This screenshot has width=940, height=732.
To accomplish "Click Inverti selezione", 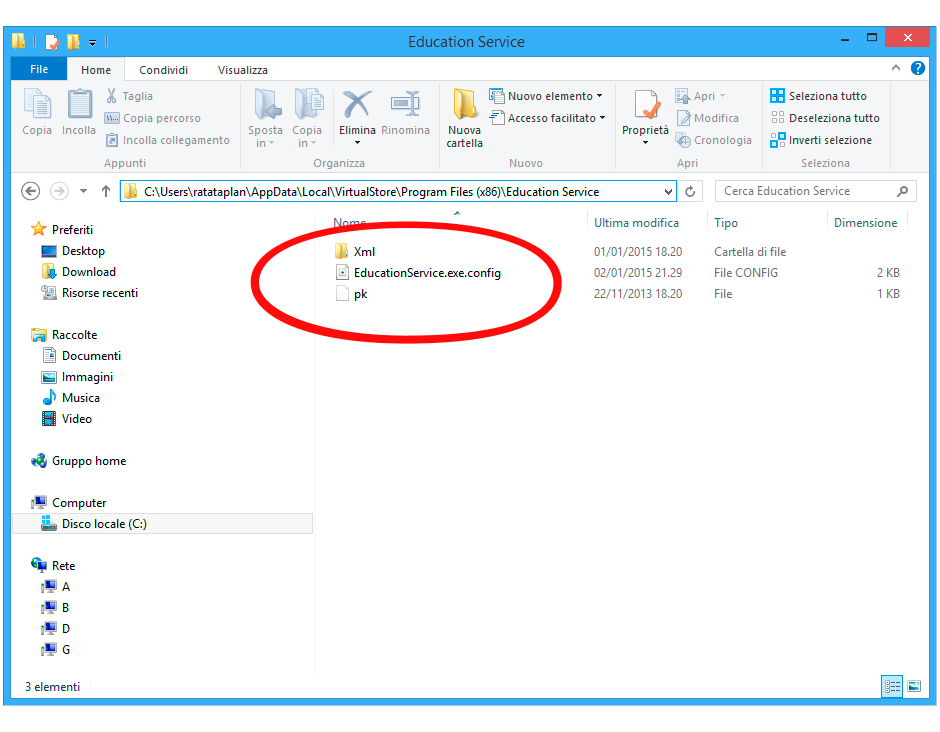I will (x=821, y=140).
